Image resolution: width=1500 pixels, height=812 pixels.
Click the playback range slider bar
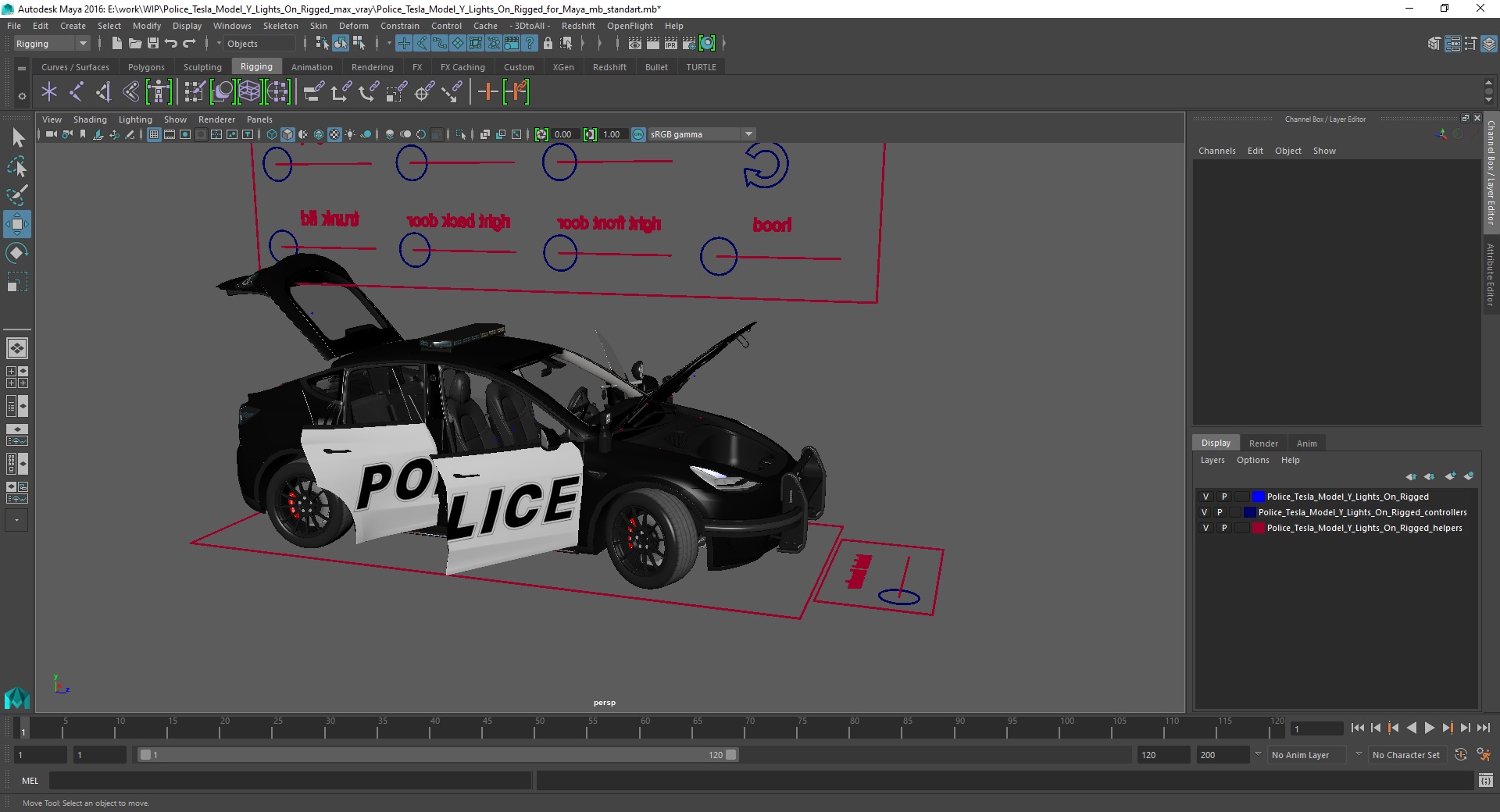coord(437,754)
